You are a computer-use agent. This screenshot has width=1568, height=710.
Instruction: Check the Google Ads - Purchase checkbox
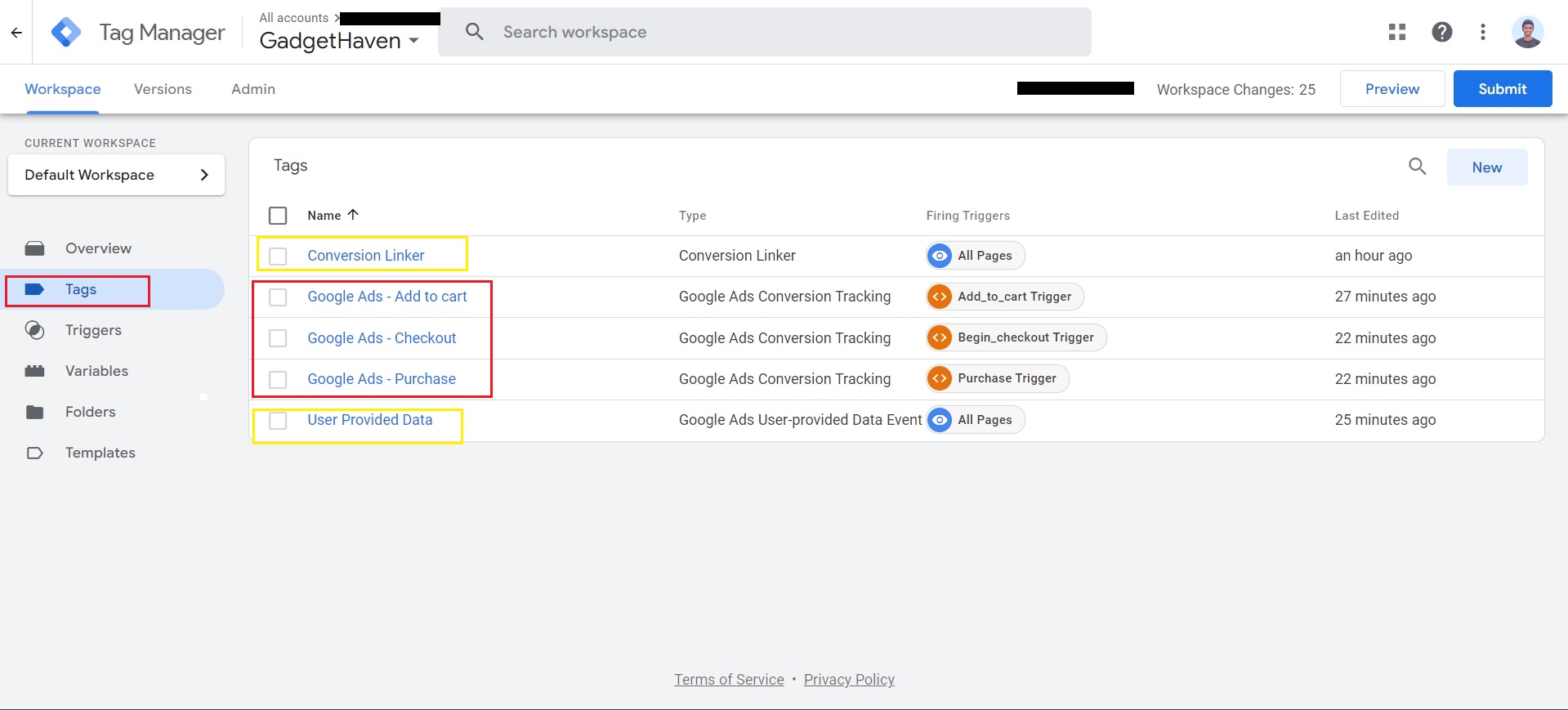pos(278,379)
